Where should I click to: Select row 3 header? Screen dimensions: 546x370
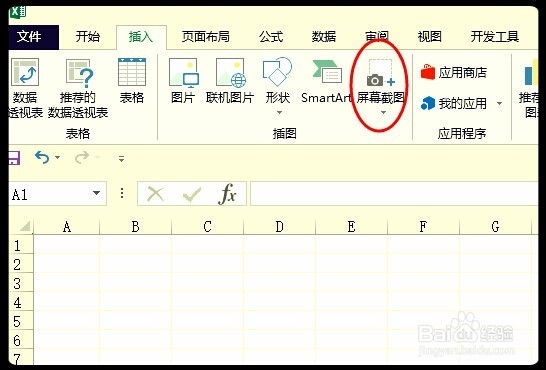point(21,283)
